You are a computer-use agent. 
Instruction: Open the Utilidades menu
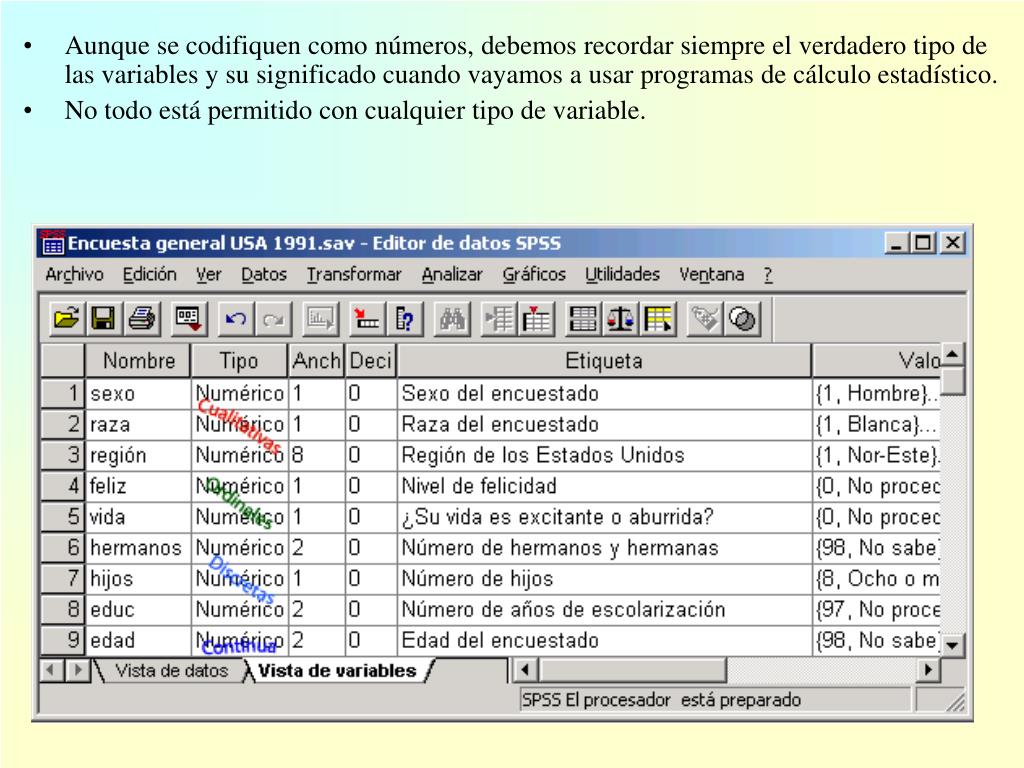pyautogui.click(x=622, y=274)
